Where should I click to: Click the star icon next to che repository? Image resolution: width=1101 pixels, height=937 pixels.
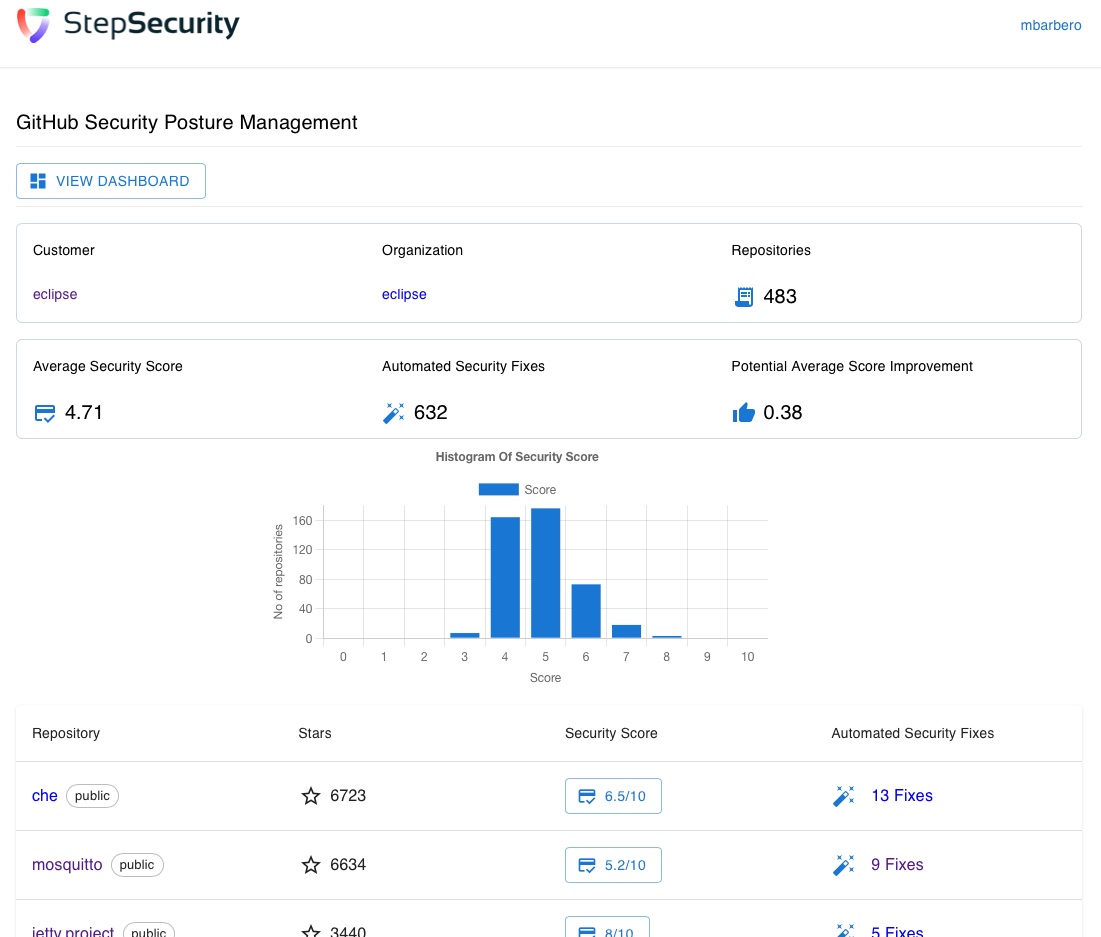tap(311, 796)
